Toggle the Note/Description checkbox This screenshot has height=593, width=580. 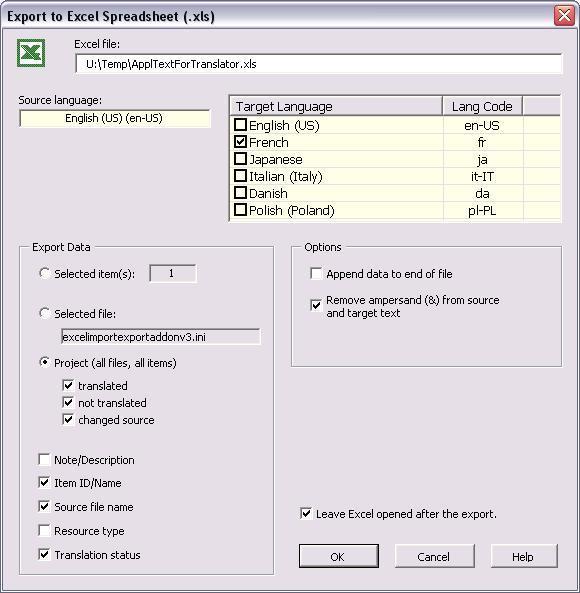pos(44,459)
